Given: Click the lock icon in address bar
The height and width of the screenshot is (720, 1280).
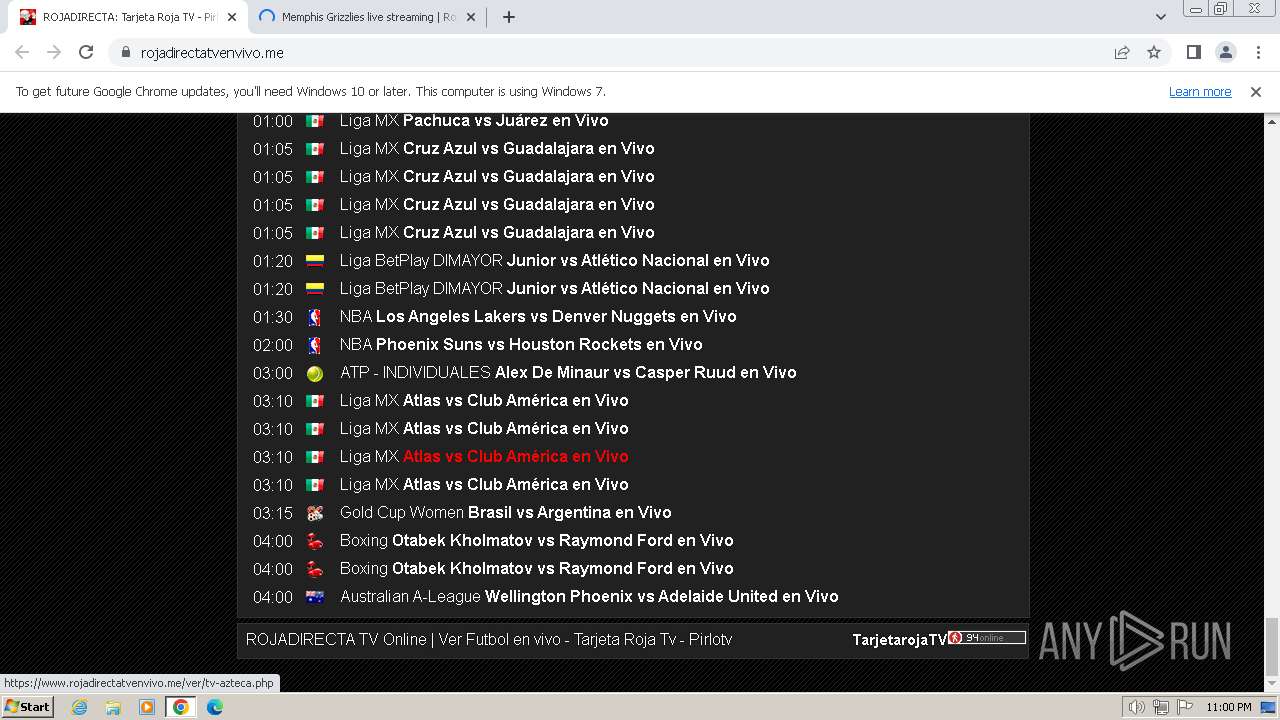Looking at the screenshot, I should (x=125, y=53).
